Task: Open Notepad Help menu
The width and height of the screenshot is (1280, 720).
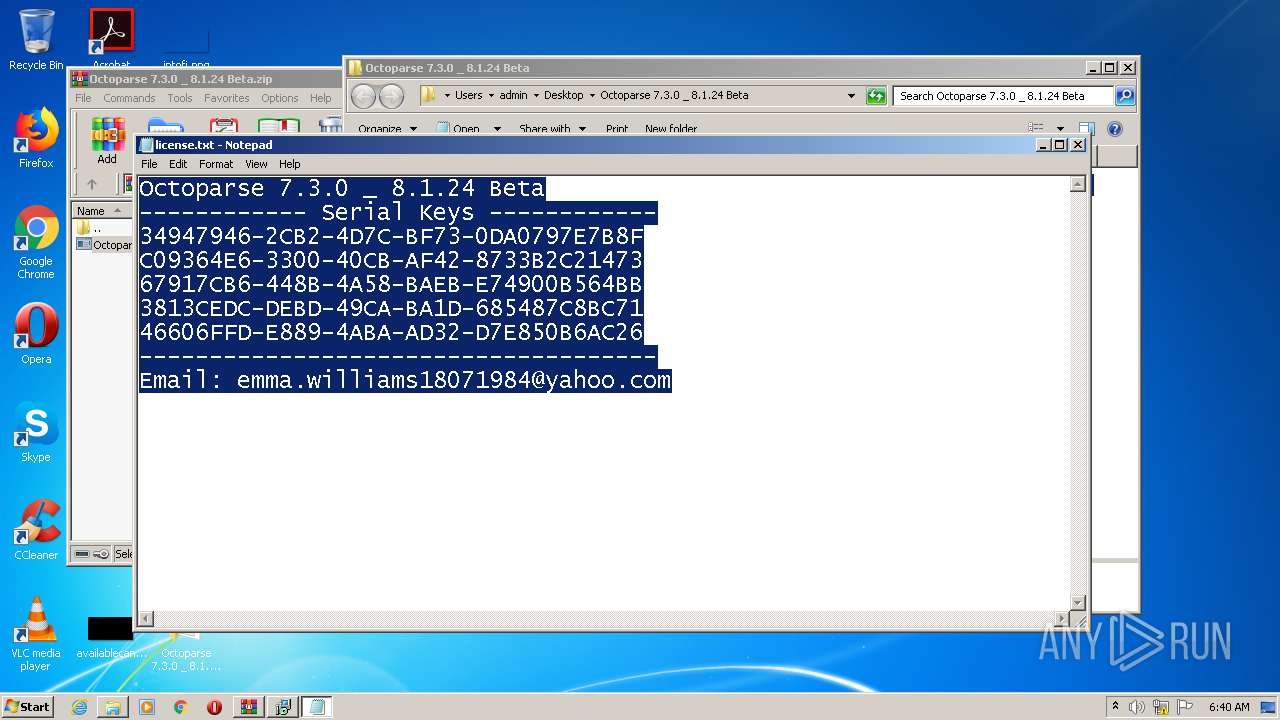Action: (x=290, y=164)
